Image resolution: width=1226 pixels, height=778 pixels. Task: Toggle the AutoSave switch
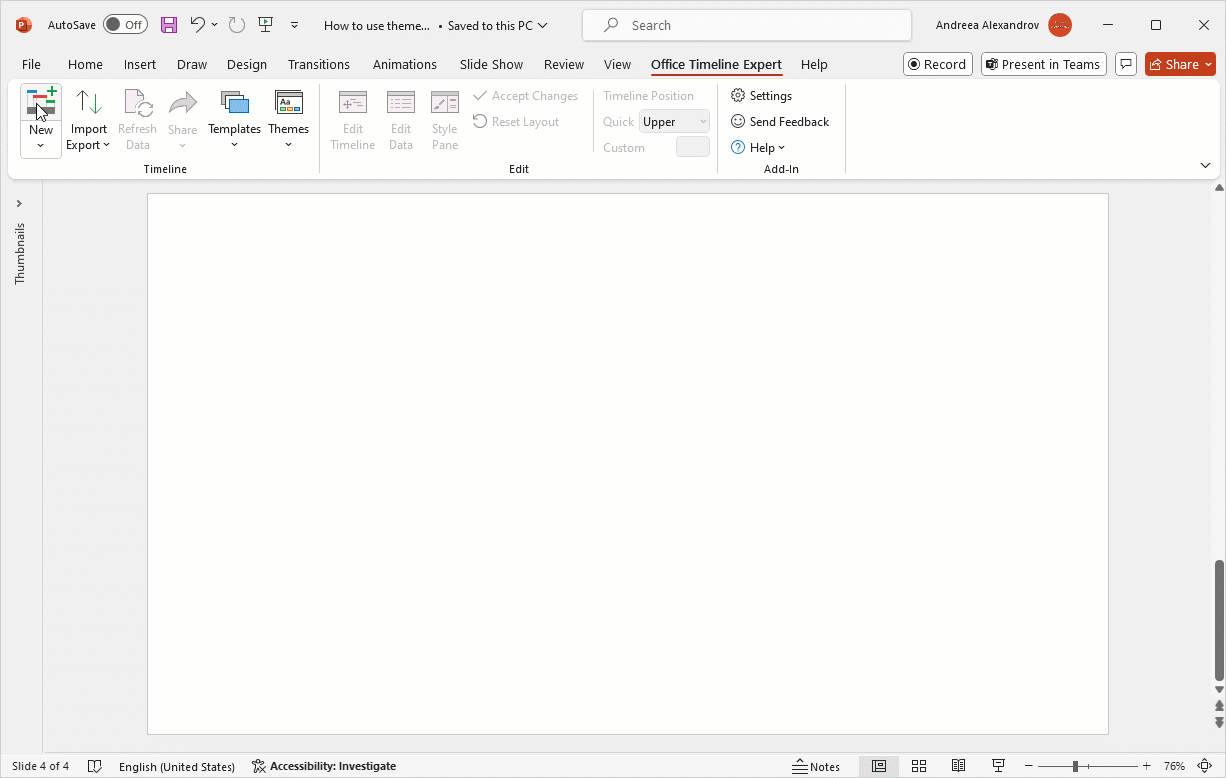[125, 25]
